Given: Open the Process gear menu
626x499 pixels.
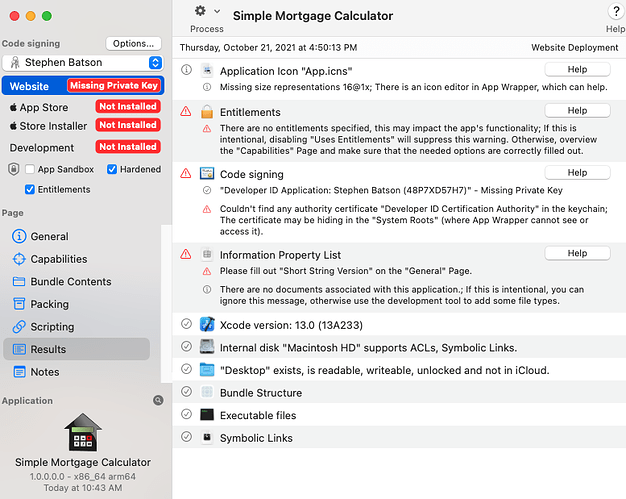Looking at the screenshot, I should [200, 11].
